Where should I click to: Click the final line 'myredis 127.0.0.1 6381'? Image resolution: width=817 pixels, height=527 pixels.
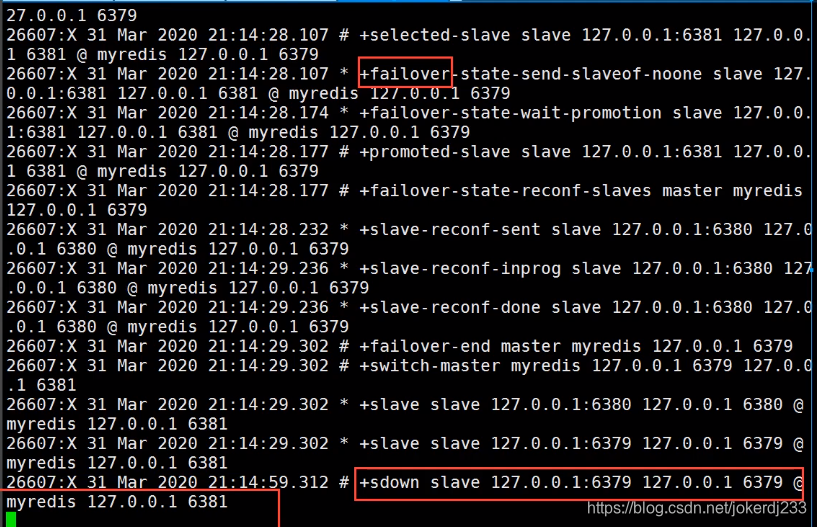[x=117, y=502]
